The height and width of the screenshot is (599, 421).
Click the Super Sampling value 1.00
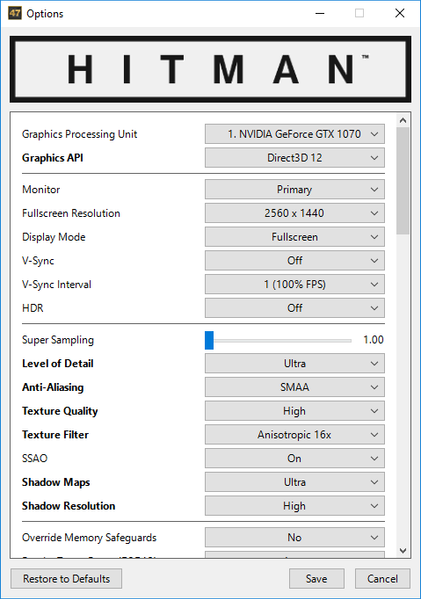(373, 340)
